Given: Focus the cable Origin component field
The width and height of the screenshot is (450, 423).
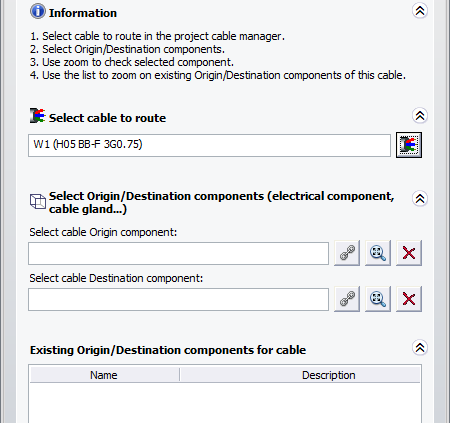Looking at the screenshot, I should [x=178, y=253].
